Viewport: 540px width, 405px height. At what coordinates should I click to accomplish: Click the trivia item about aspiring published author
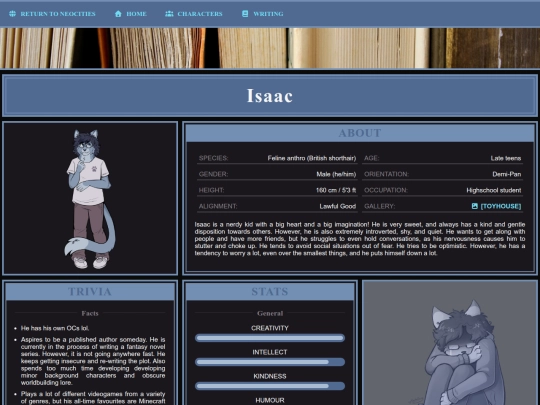(93, 361)
